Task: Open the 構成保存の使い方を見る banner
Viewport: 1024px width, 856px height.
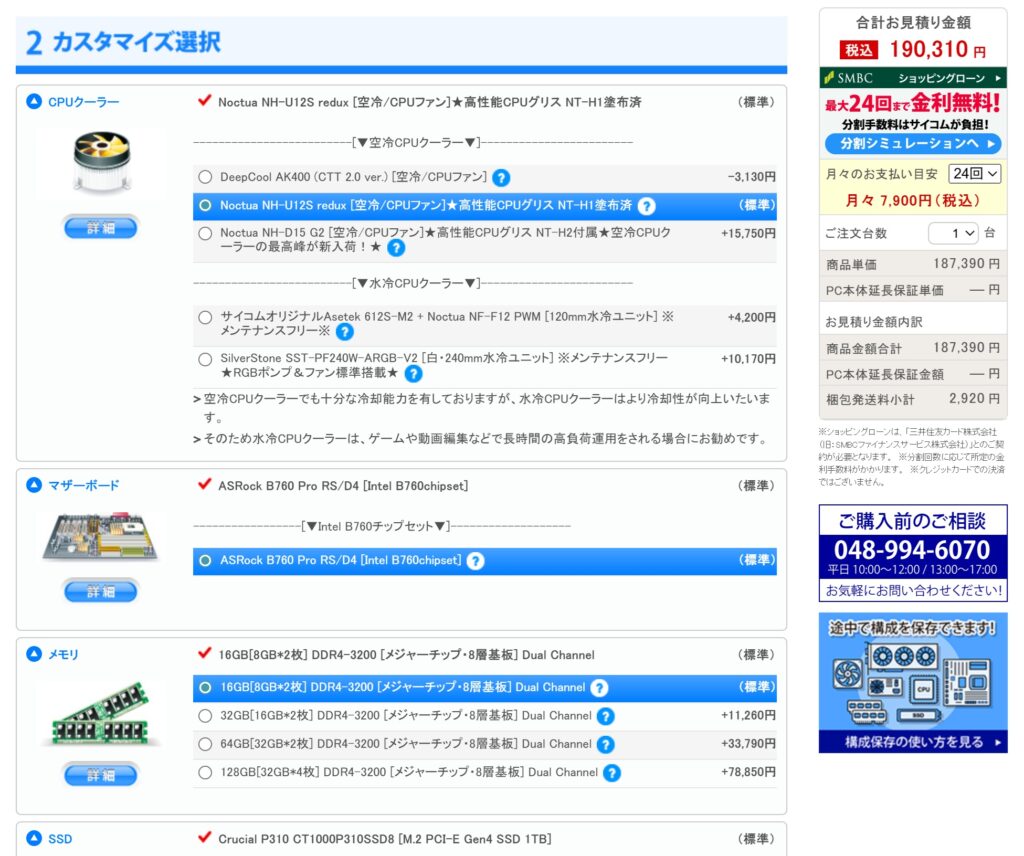Action: click(913, 742)
